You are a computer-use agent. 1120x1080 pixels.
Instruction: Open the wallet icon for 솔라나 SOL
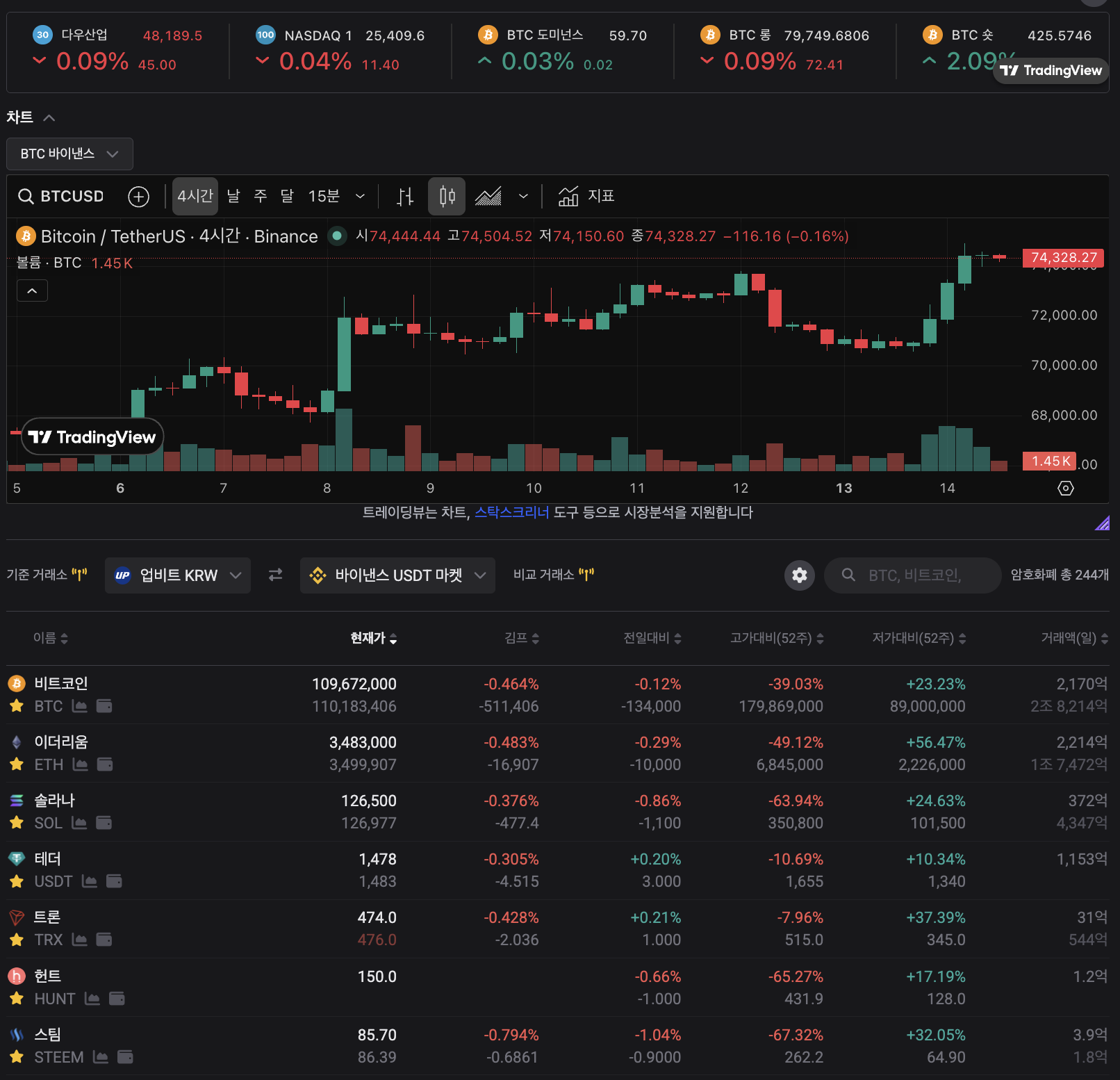click(104, 823)
